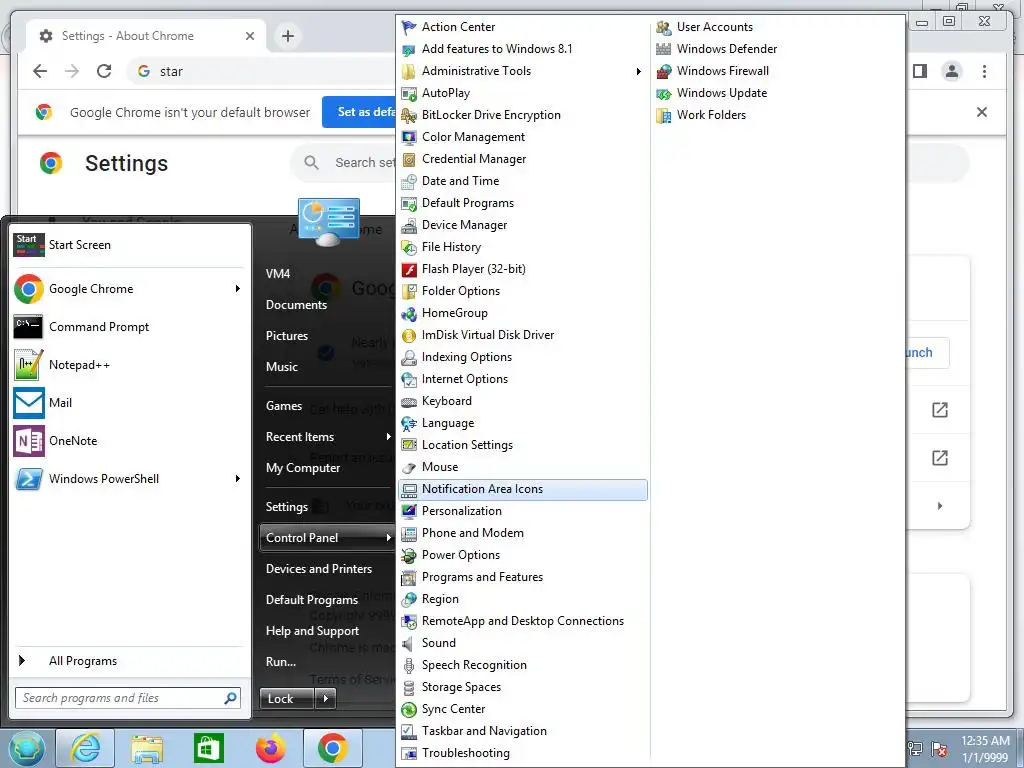Click the Notepad++ icon in Start menu
1024x768 pixels.
pyautogui.click(x=29, y=364)
